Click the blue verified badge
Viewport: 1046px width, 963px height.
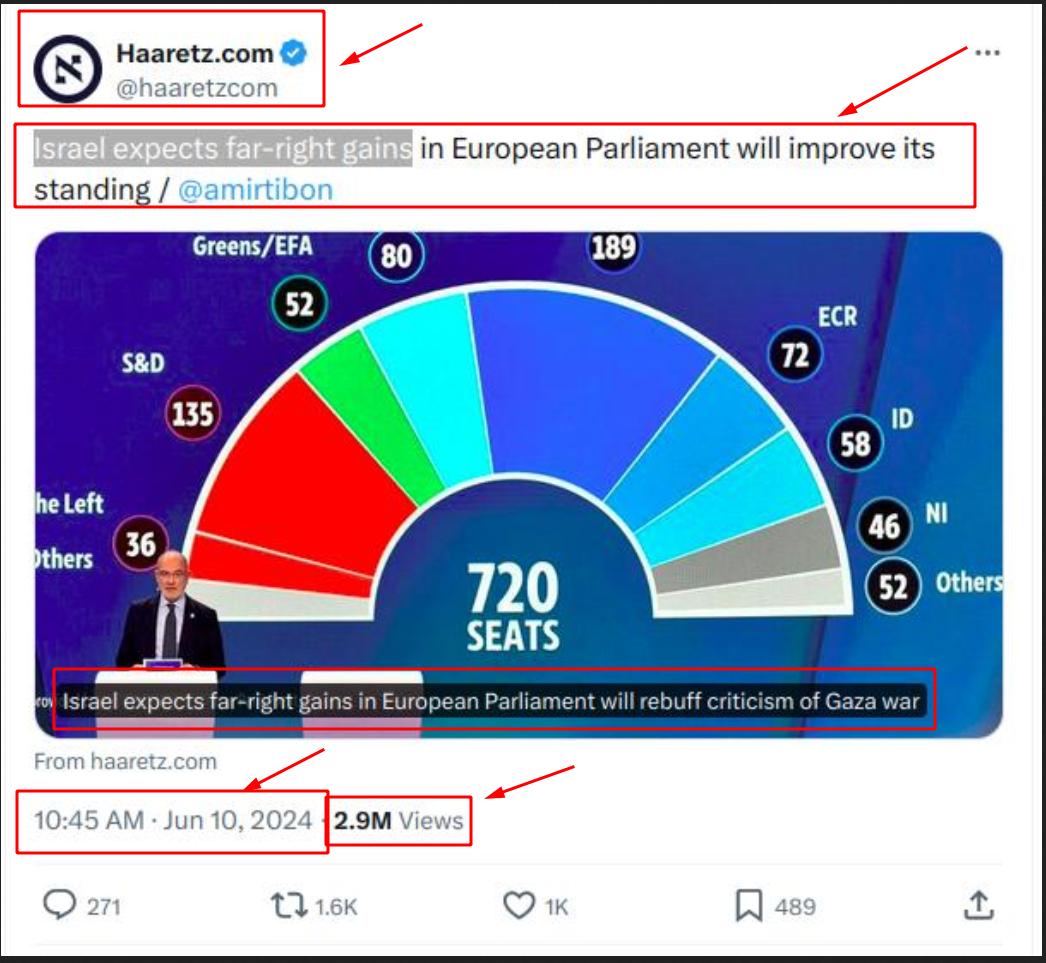(x=292, y=54)
